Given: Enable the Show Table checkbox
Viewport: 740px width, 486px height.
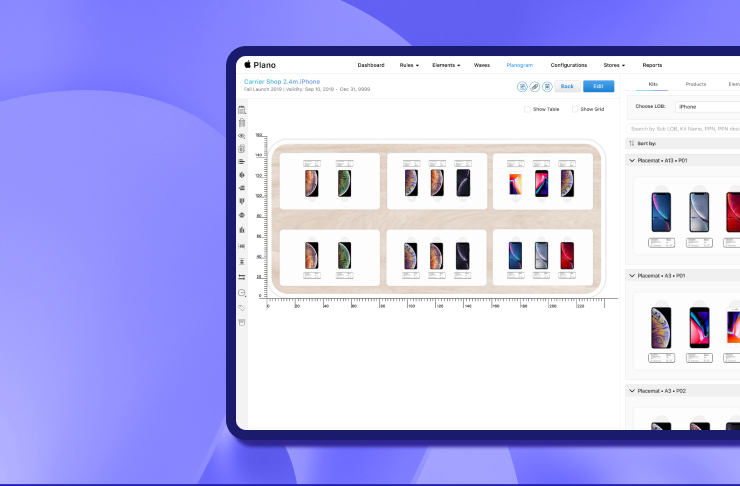Looking at the screenshot, I should tap(527, 109).
